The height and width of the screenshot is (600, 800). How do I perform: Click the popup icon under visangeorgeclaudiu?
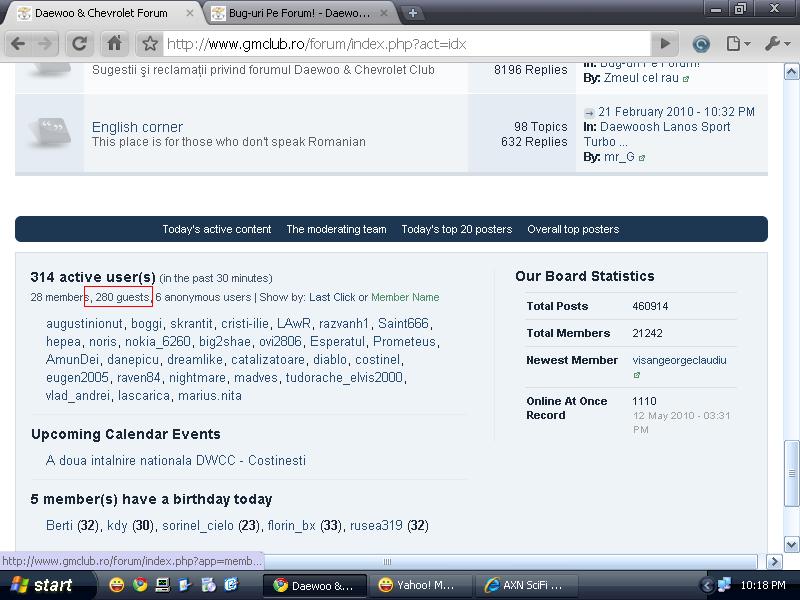(x=637, y=375)
